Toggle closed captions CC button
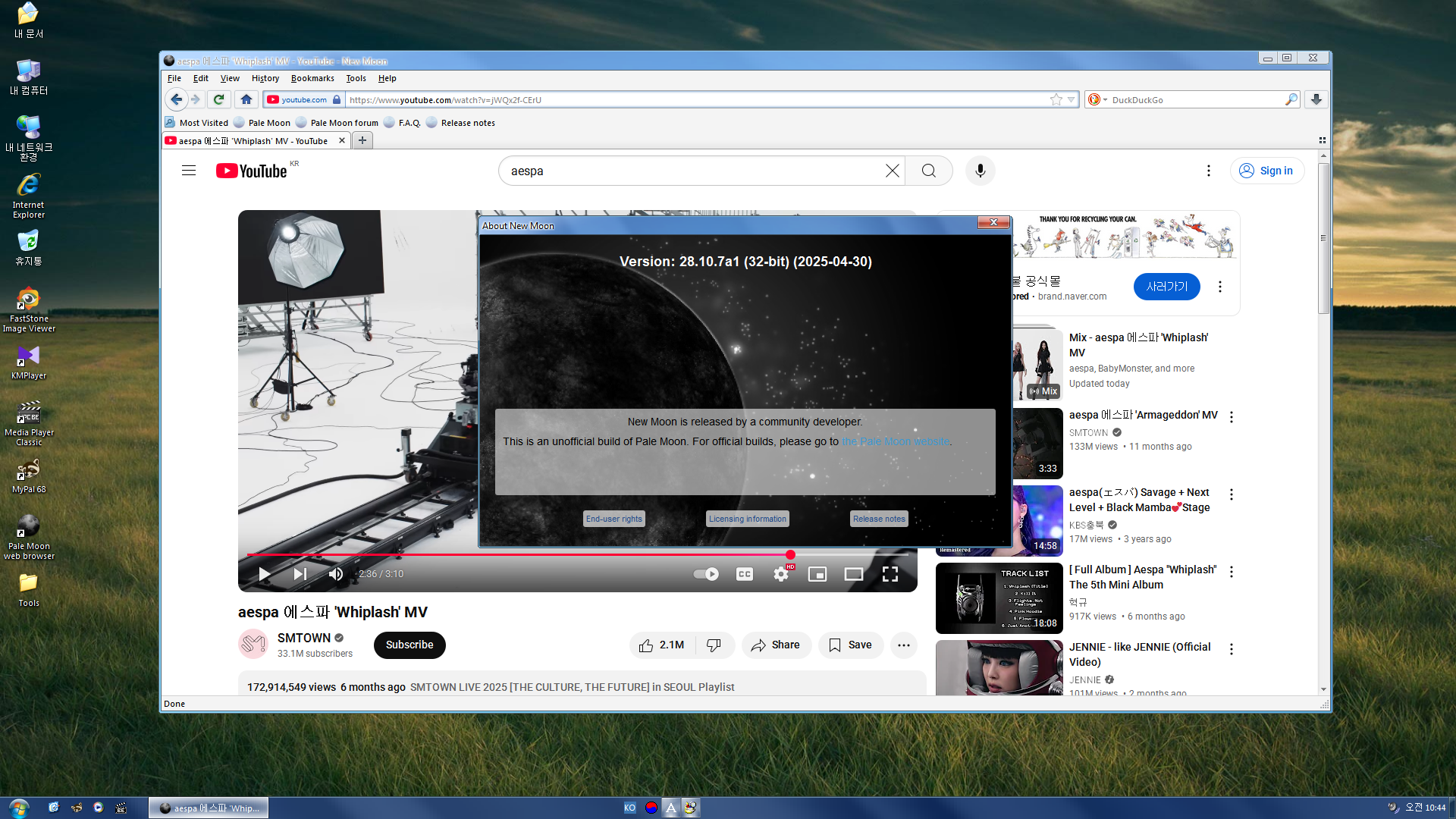Viewport: 1456px width, 819px height. pyautogui.click(x=745, y=574)
